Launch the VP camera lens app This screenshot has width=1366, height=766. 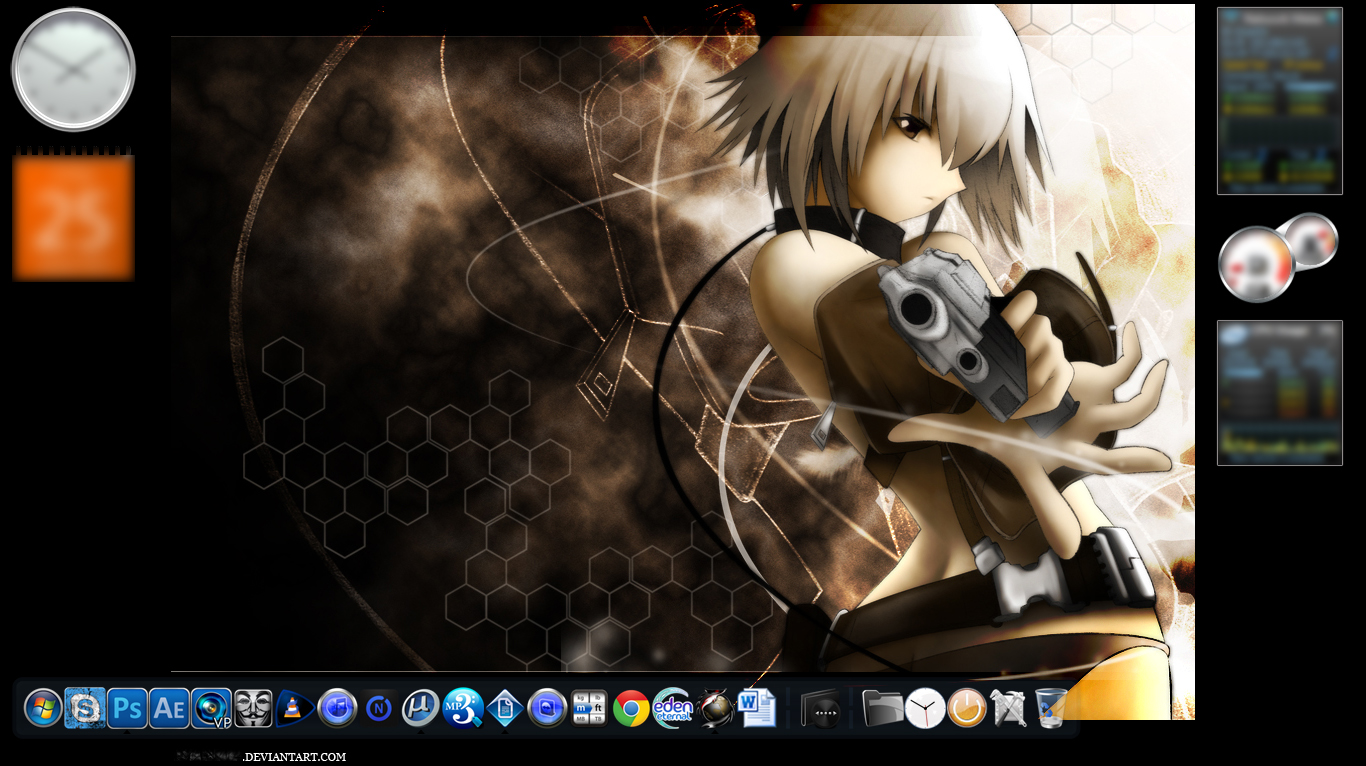pos(211,708)
